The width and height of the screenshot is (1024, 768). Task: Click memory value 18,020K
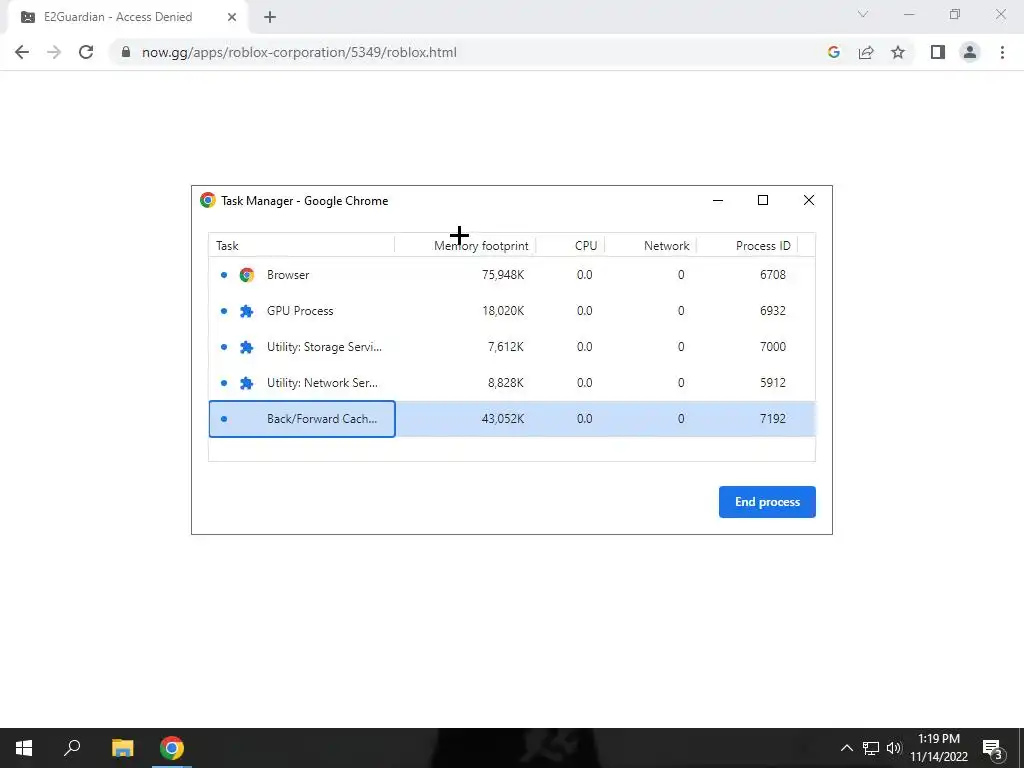[503, 311]
